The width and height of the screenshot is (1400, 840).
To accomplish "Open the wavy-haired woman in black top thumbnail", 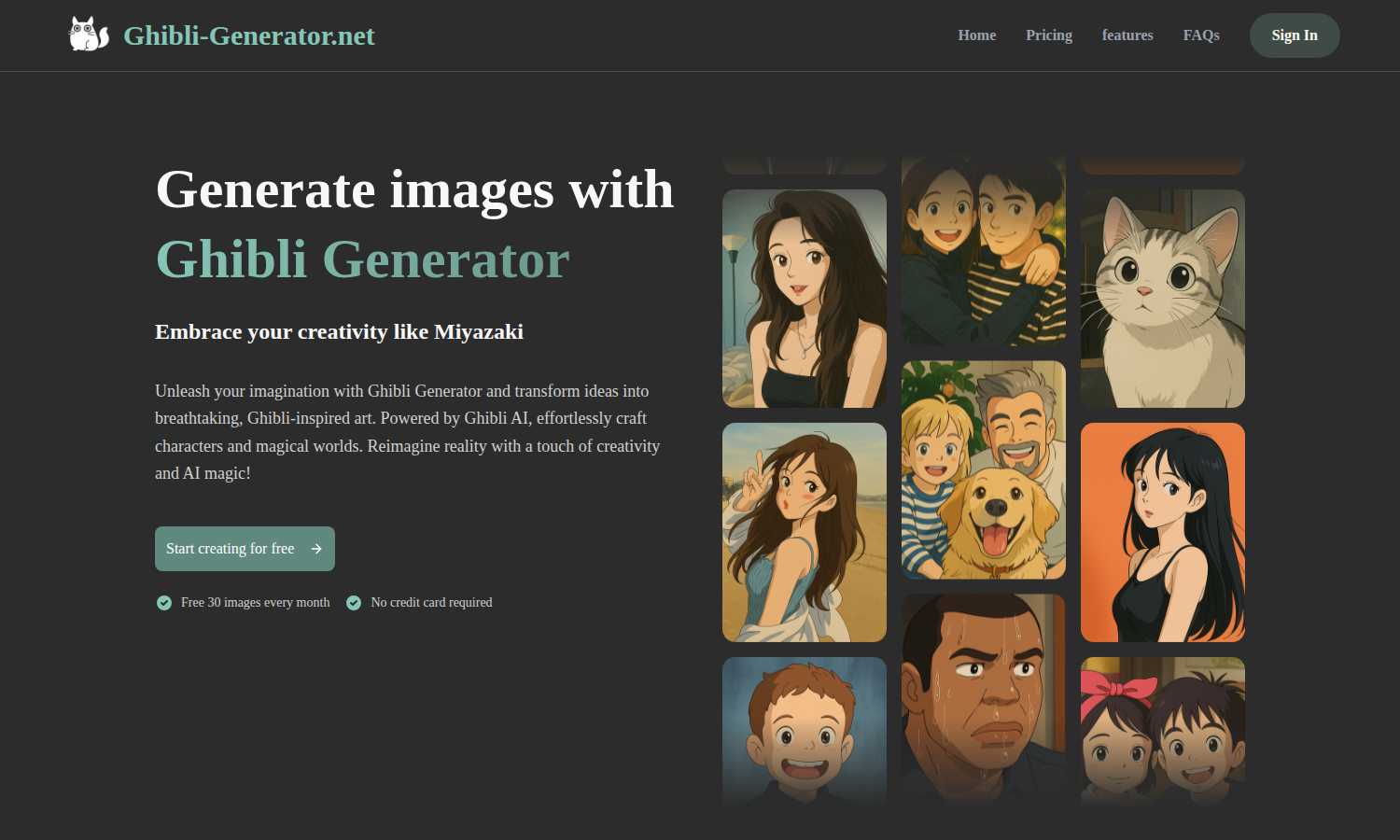I will (805, 299).
